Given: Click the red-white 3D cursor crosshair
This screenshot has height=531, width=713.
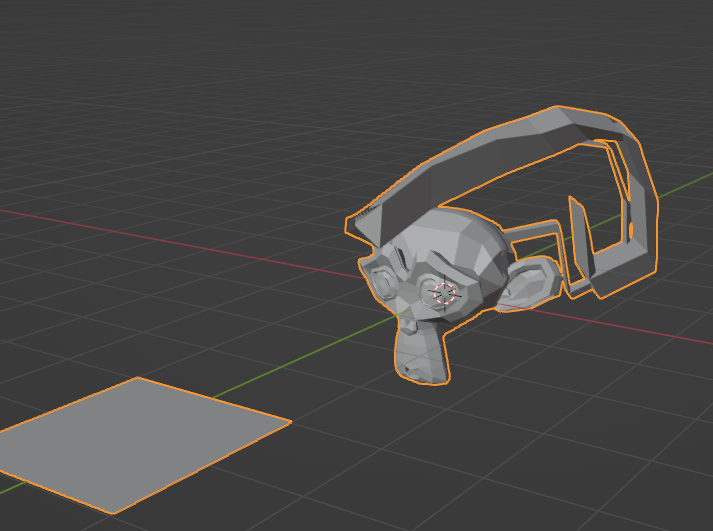Looking at the screenshot, I should pyautogui.click(x=445, y=293).
